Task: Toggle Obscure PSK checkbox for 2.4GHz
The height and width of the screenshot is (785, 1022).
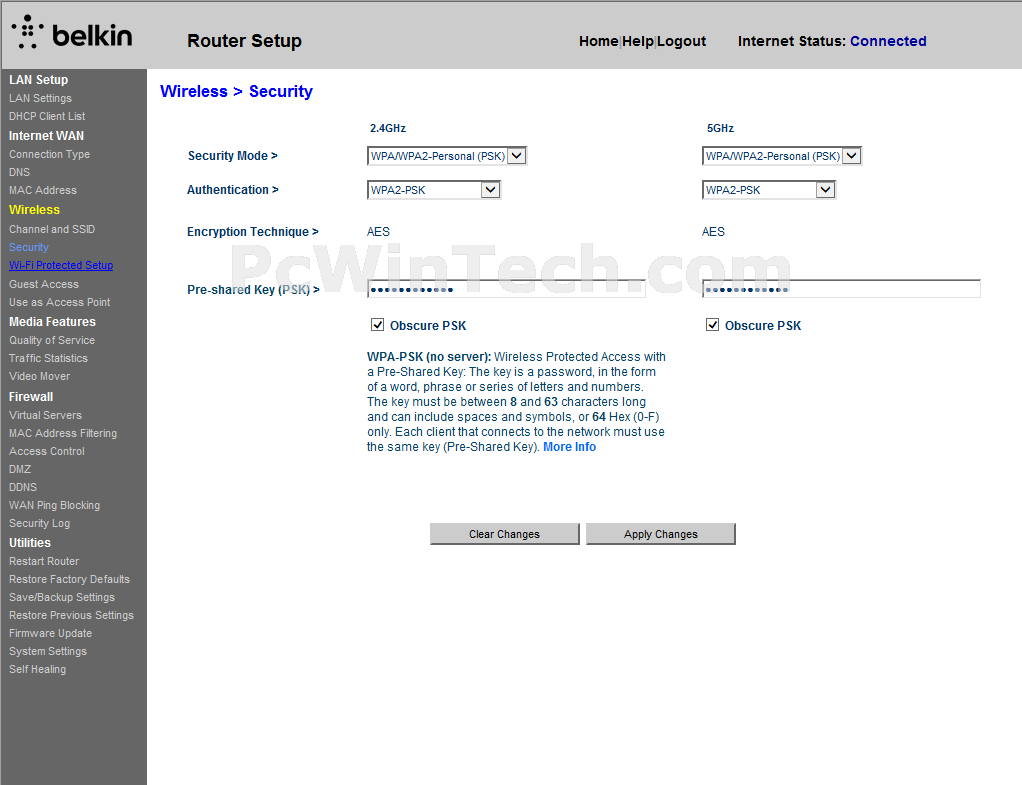Action: 377,325
